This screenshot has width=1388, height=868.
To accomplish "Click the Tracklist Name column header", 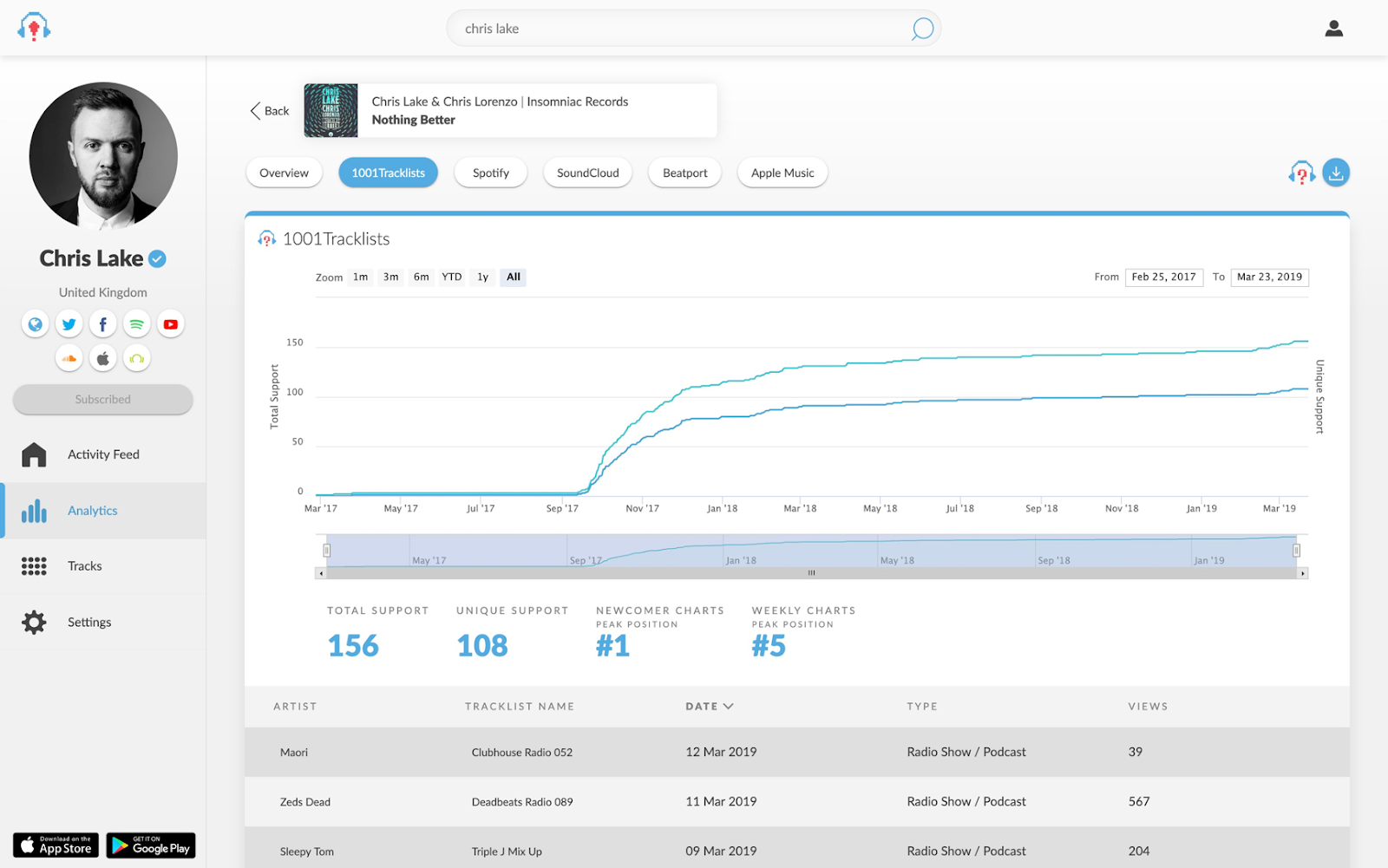I will click(x=520, y=707).
